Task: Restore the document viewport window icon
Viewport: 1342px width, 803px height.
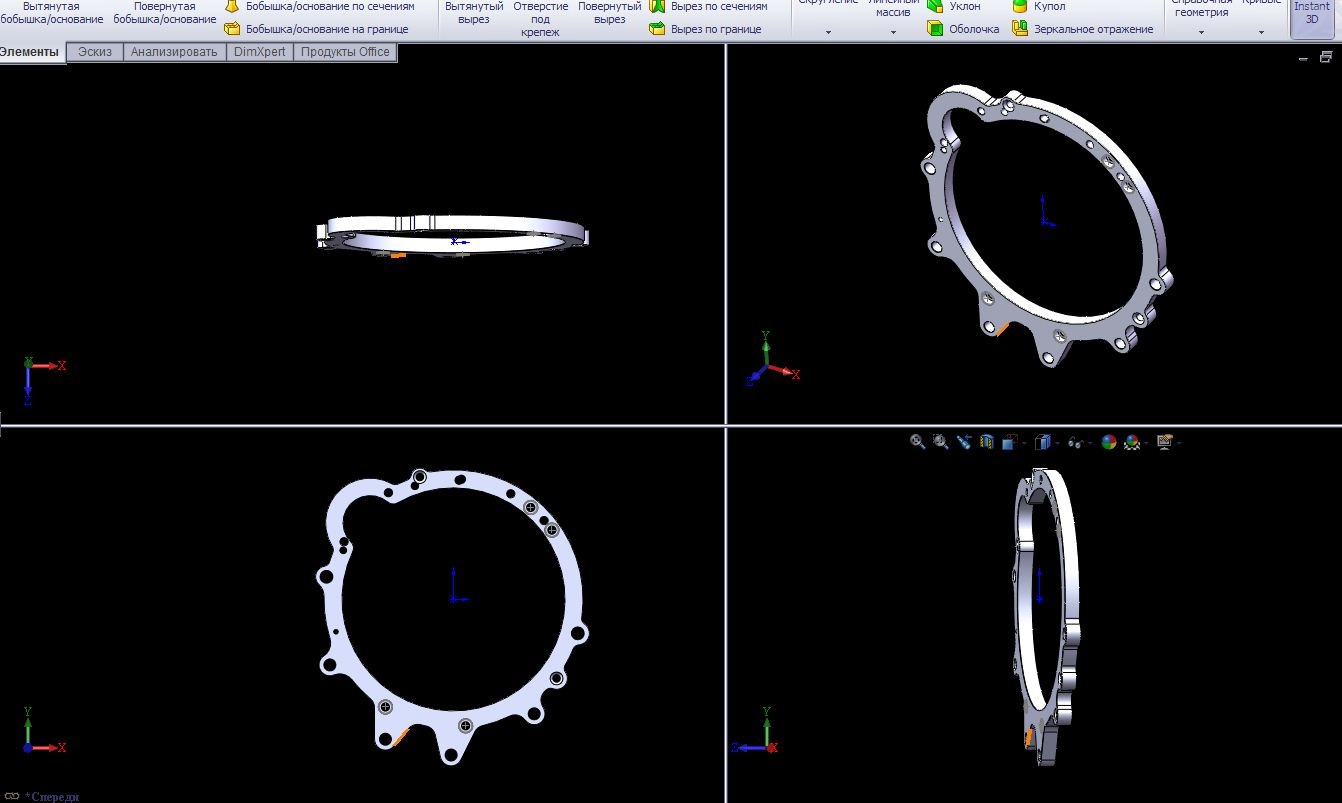Action: (x=1326, y=58)
